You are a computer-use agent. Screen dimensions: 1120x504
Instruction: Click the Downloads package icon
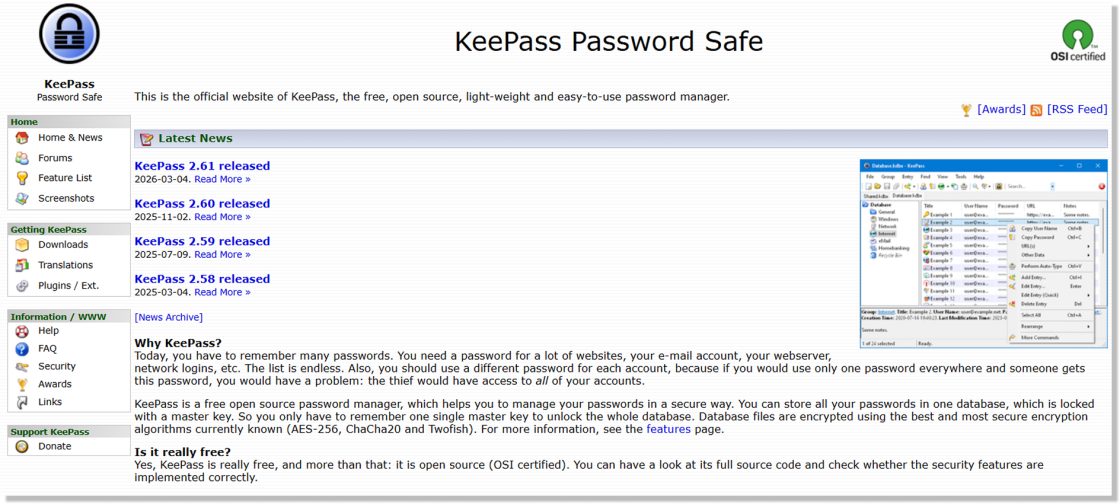coord(22,245)
